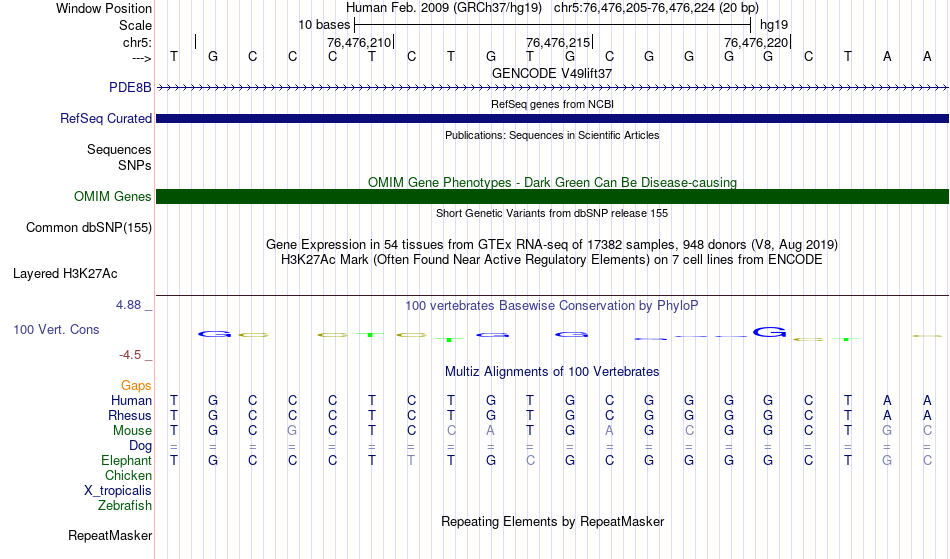Click the sequence direction arrow label
Viewport: 950px width, 559px height.
pyautogui.click(x=142, y=58)
